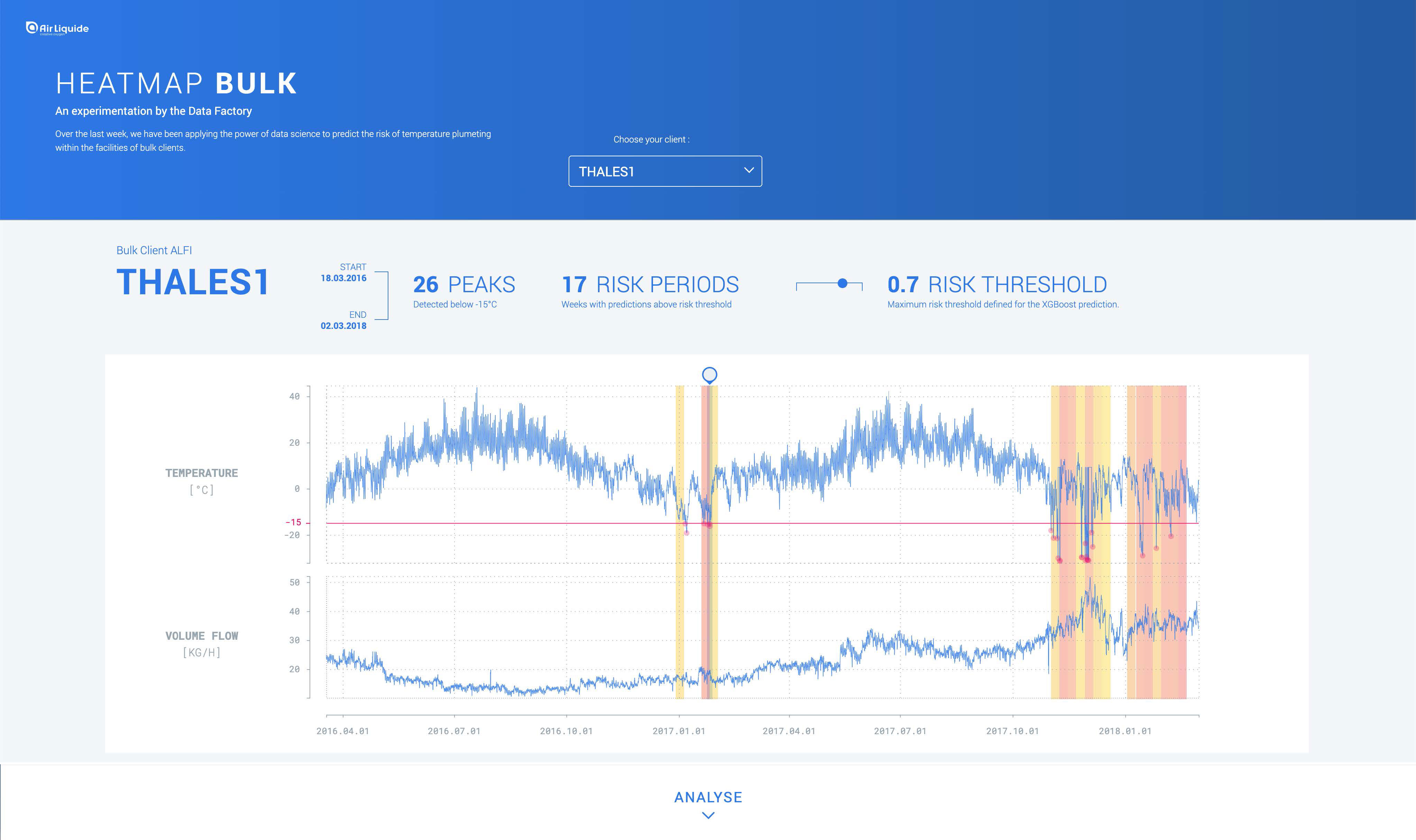Image resolution: width=1416 pixels, height=840 pixels.
Task: Click the THALES1 client title
Action: pyautogui.click(x=192, y=283)
